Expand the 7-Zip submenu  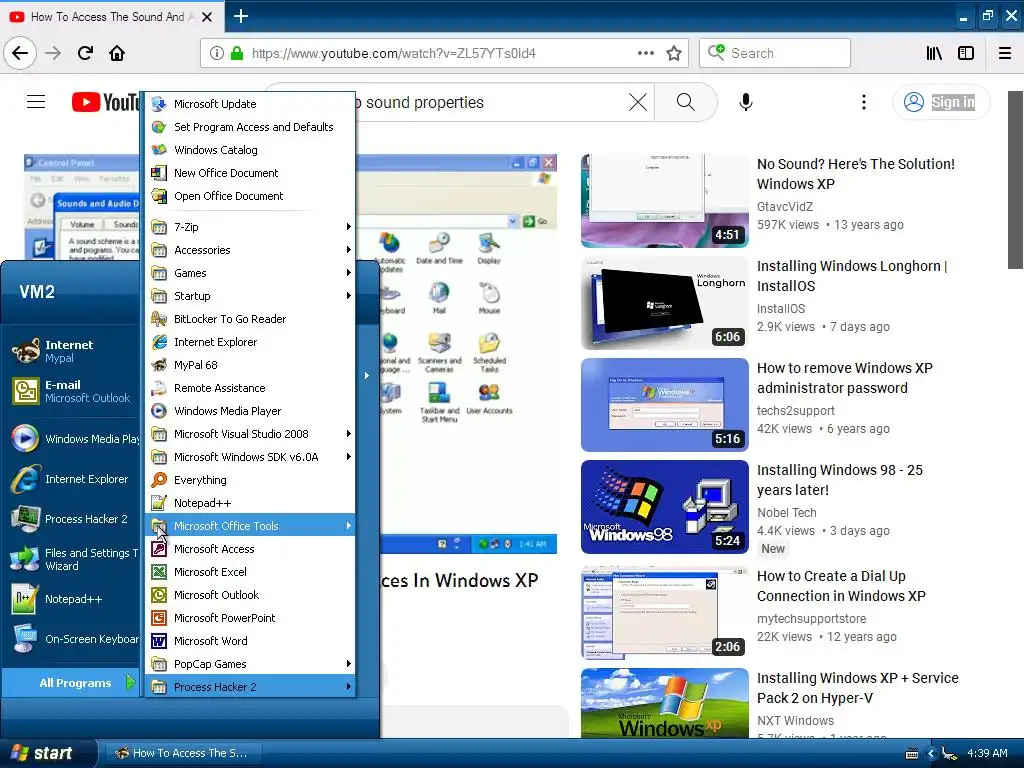[x=250, y=227]
